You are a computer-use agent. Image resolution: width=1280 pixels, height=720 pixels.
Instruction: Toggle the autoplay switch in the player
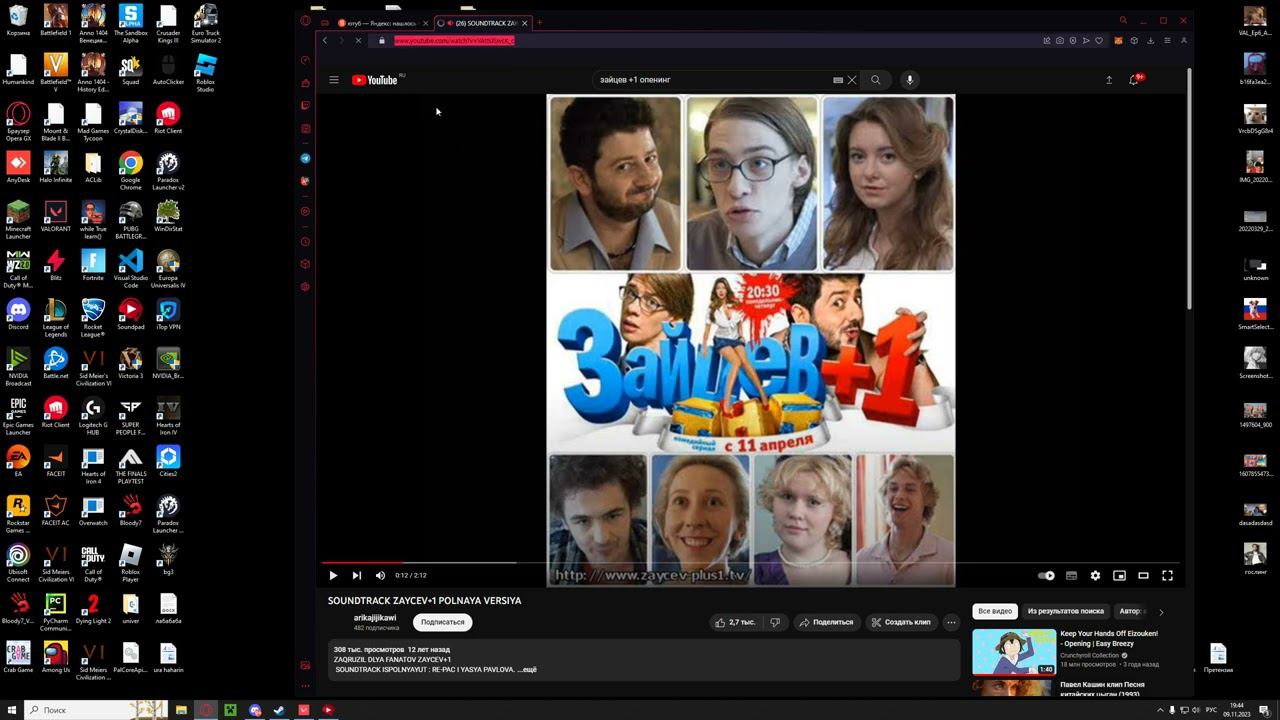point(1046,575)
